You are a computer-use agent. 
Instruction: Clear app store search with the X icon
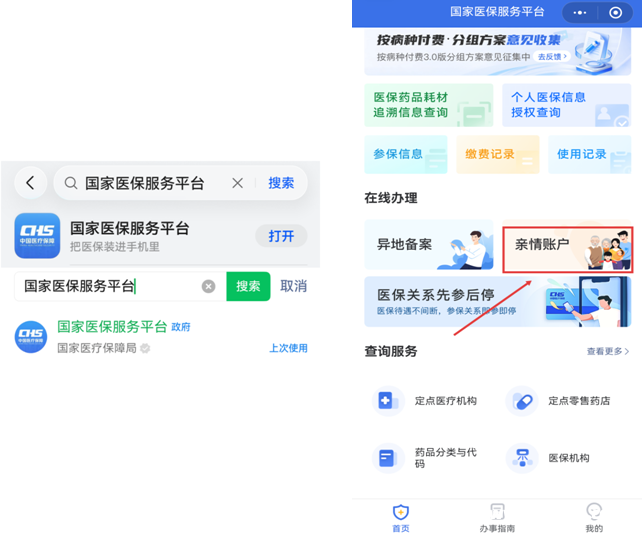click(237, 183)
